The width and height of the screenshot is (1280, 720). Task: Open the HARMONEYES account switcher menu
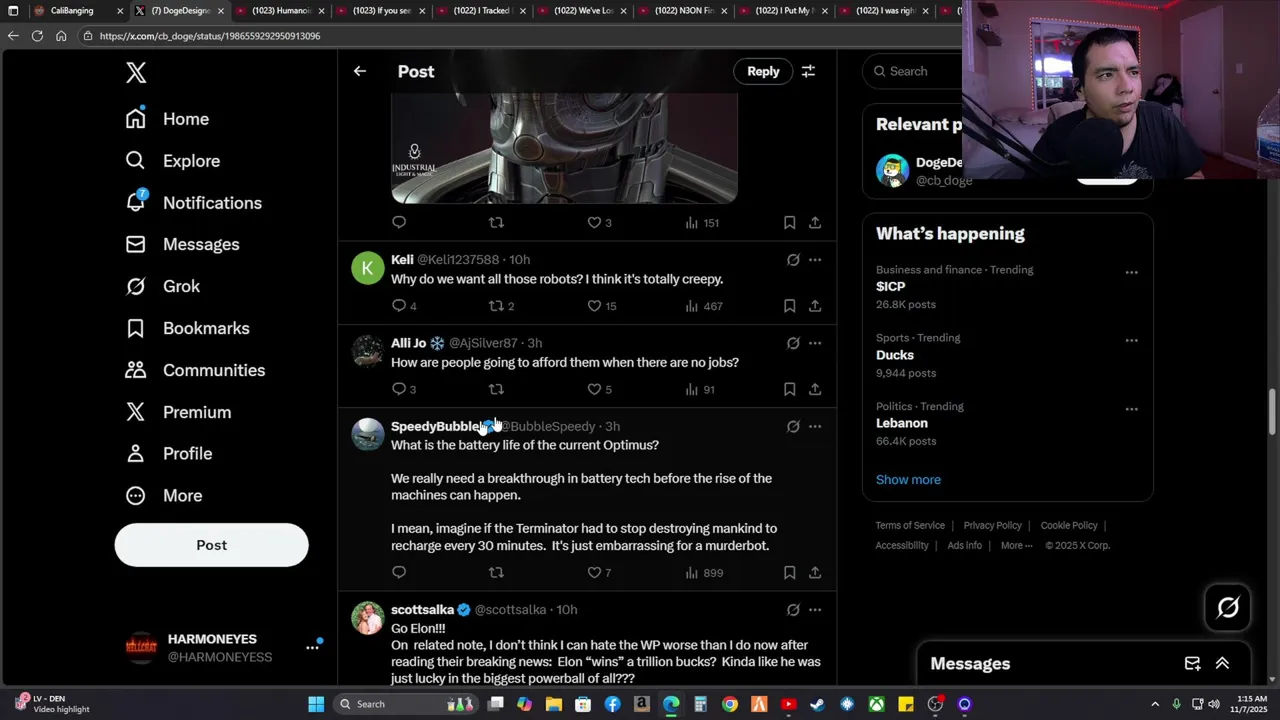point(312,648)
